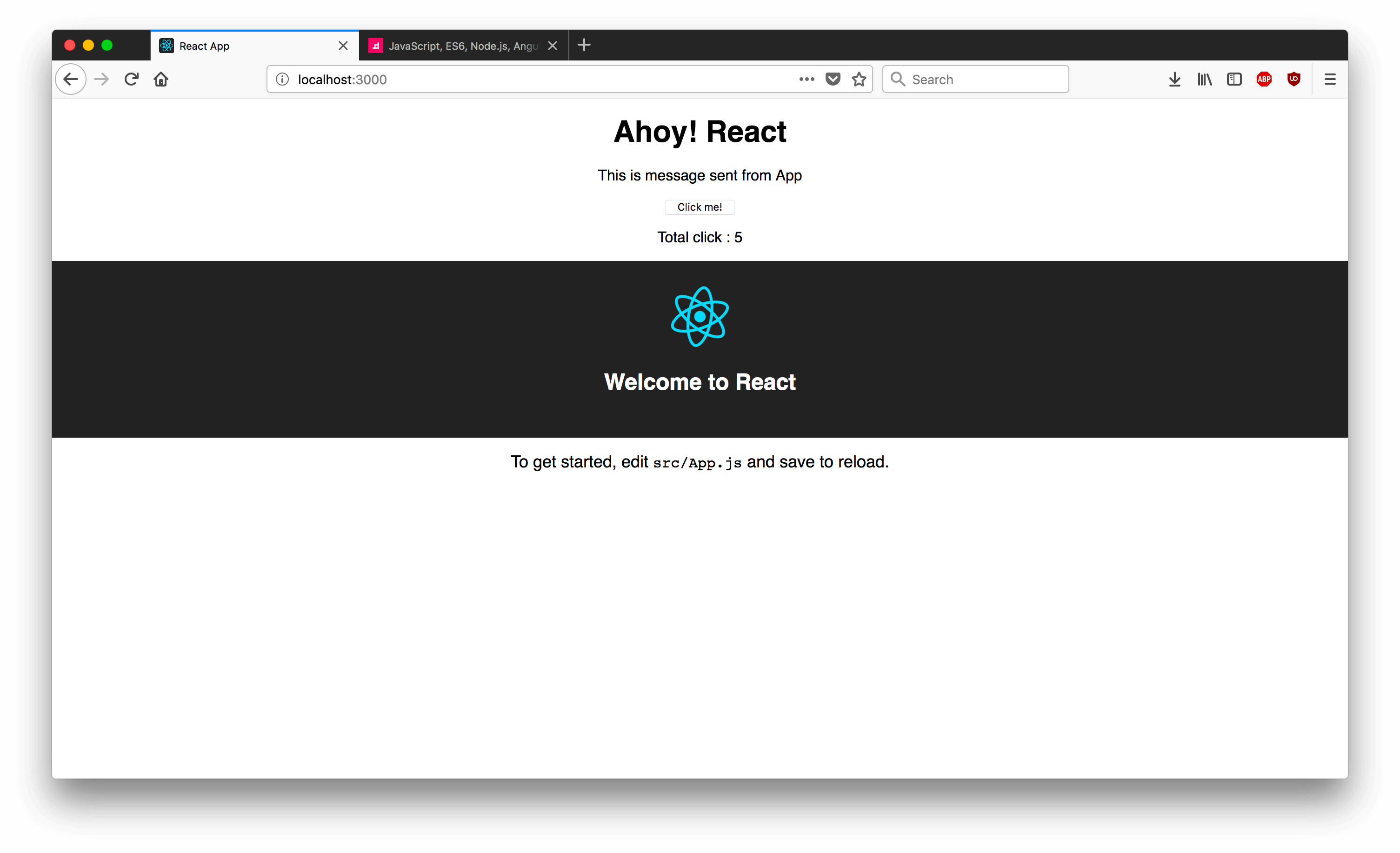Focus the Search field
This screenshot has width=1400, height=853.
point(975,79)
